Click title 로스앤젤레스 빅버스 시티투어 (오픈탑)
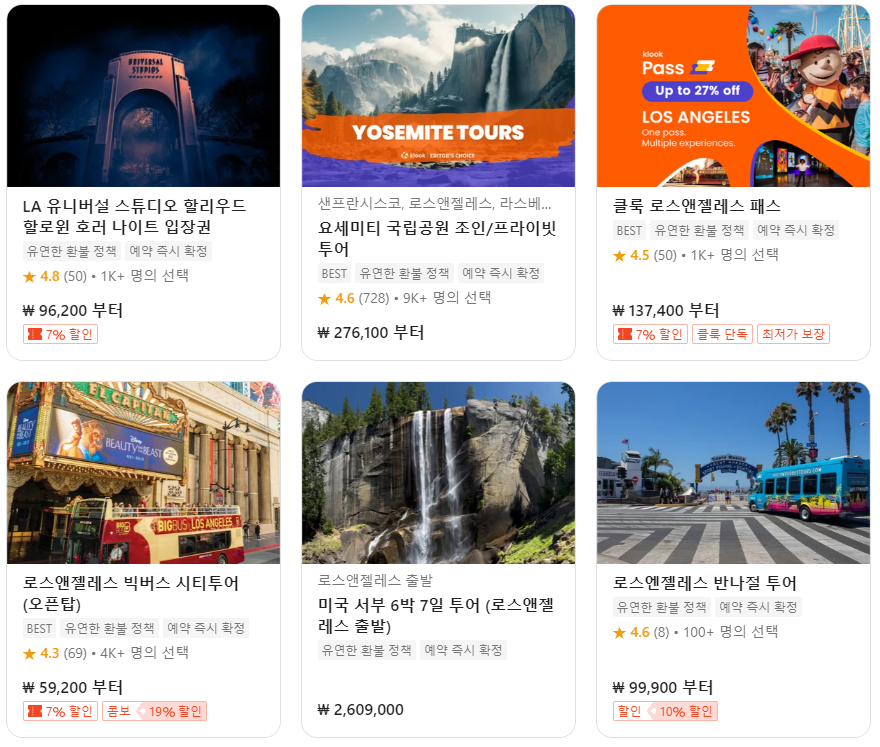The image size is (880, 747). pyautogui.click(x=131, y=593)
